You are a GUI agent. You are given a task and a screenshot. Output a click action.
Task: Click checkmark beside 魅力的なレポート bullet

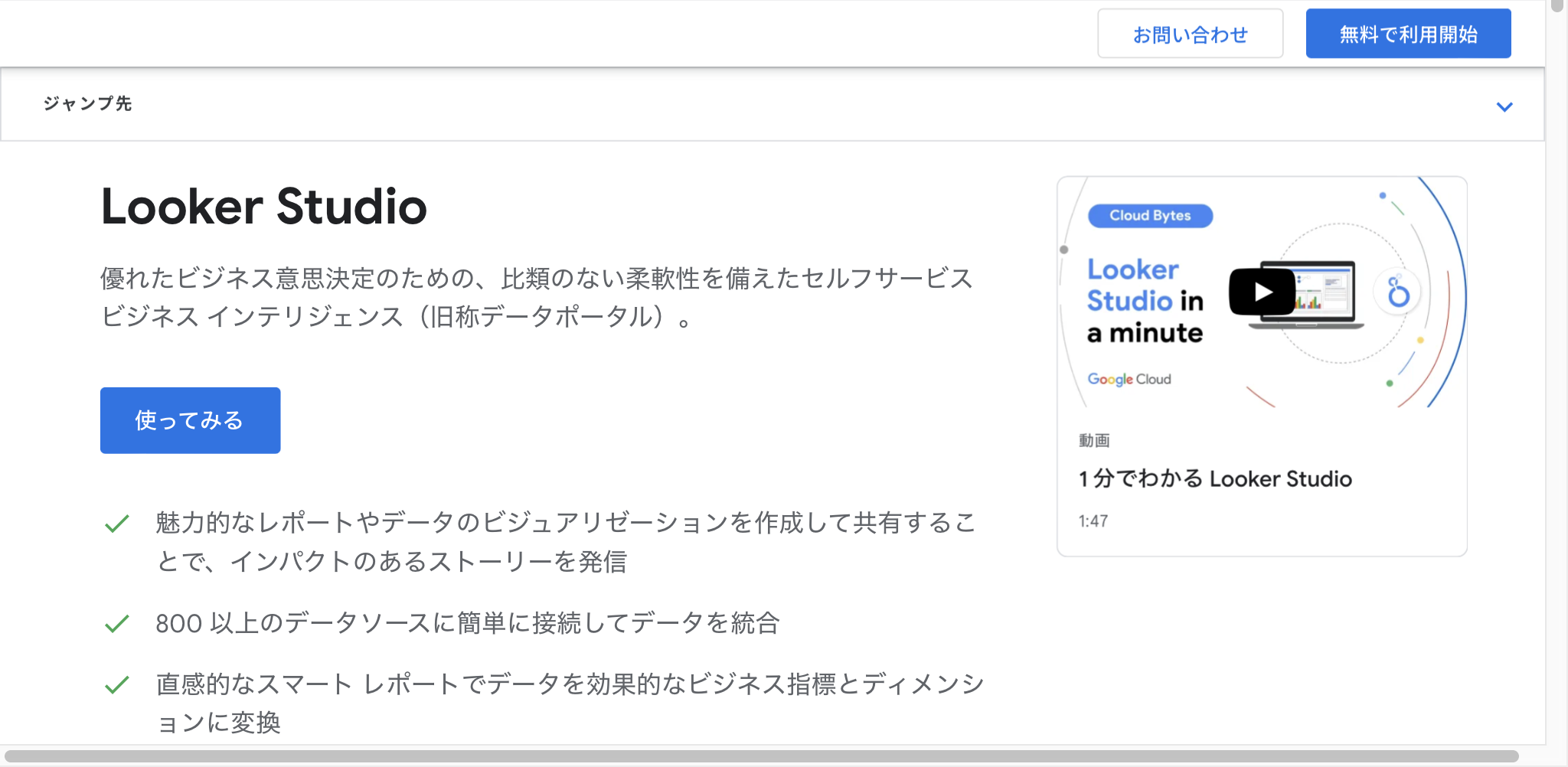click(x=117, y=524)
